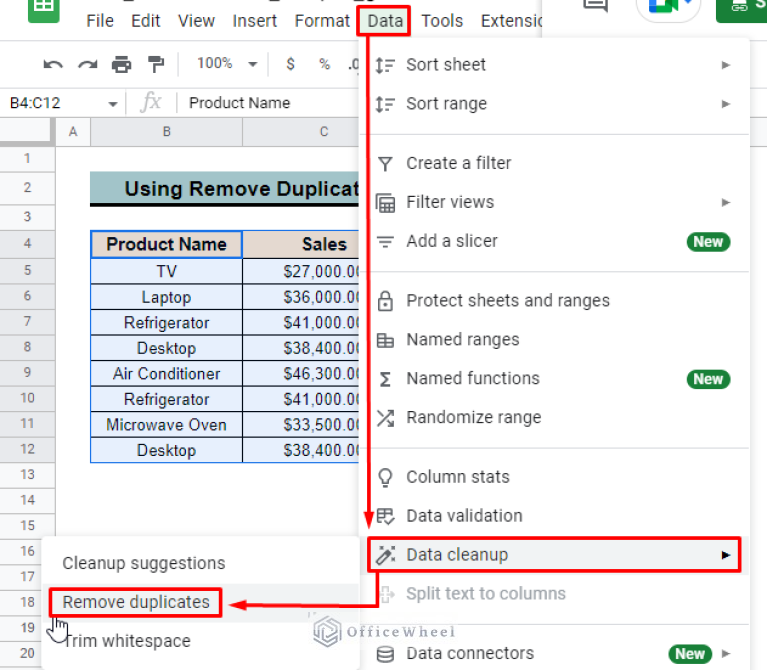
Task: Open Data validation option
Action: point(464,516)
